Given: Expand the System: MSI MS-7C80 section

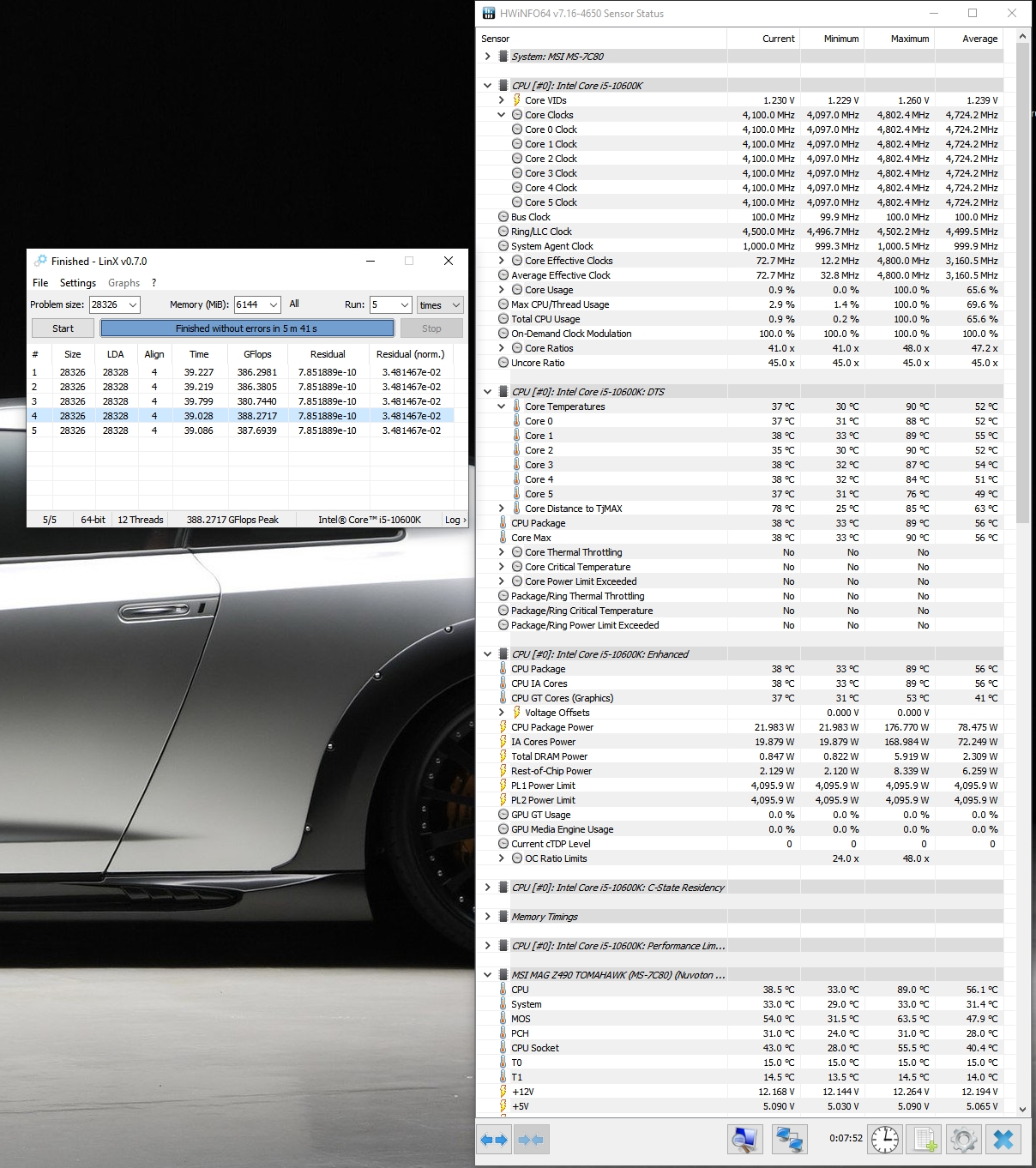Looking at the screenshot, I should tap(488, 57).
